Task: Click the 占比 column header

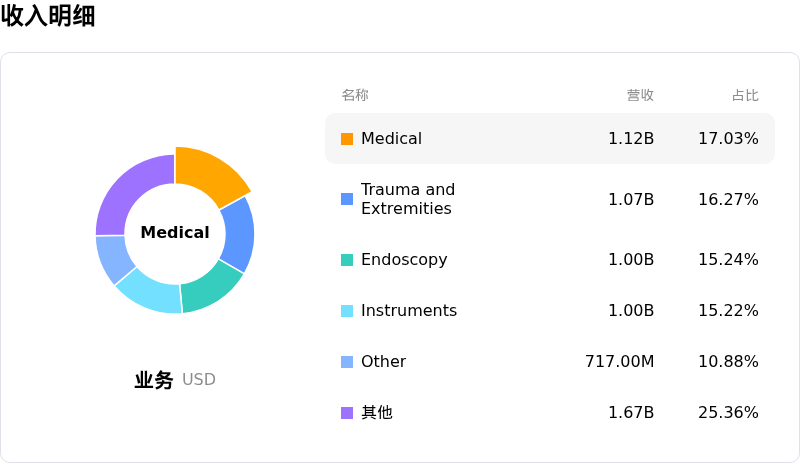Action: 745,95
